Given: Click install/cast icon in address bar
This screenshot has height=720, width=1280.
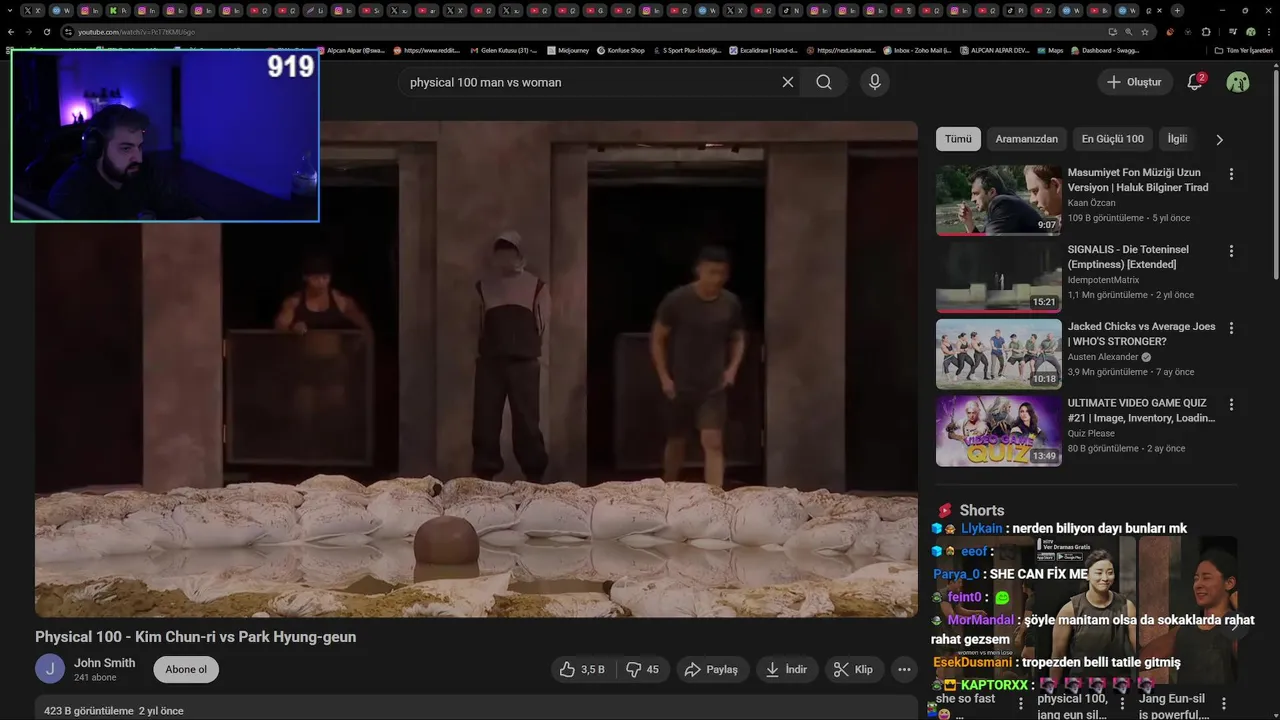Looking at the screenshot, I should coord(1113,32).
